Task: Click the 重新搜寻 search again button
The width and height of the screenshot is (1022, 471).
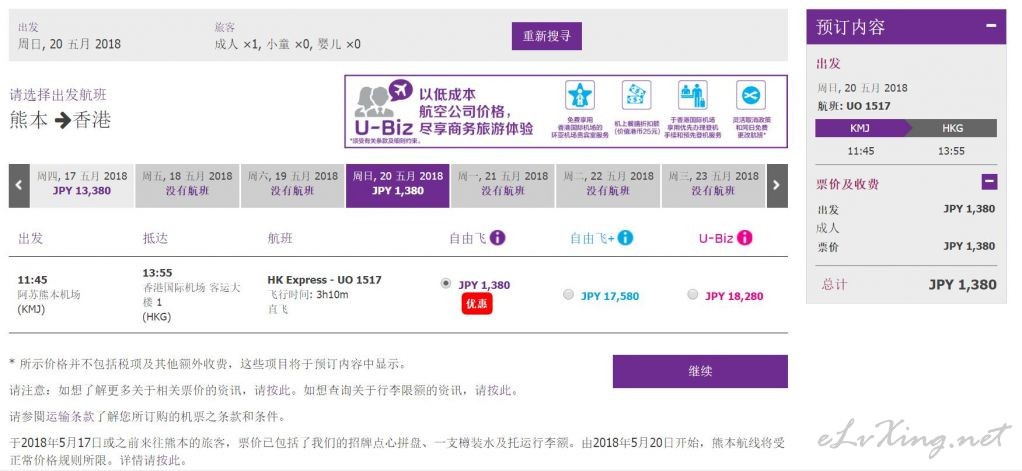Action: pyautogui.click(x=546, y=36)
